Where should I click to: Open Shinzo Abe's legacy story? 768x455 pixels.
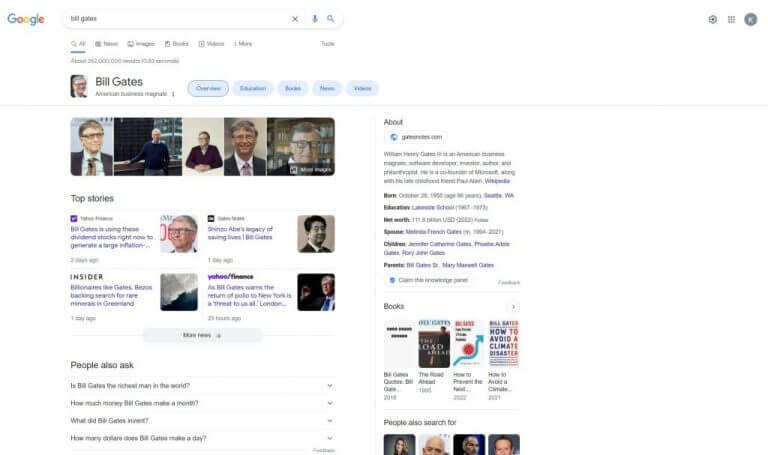point(240,233)
